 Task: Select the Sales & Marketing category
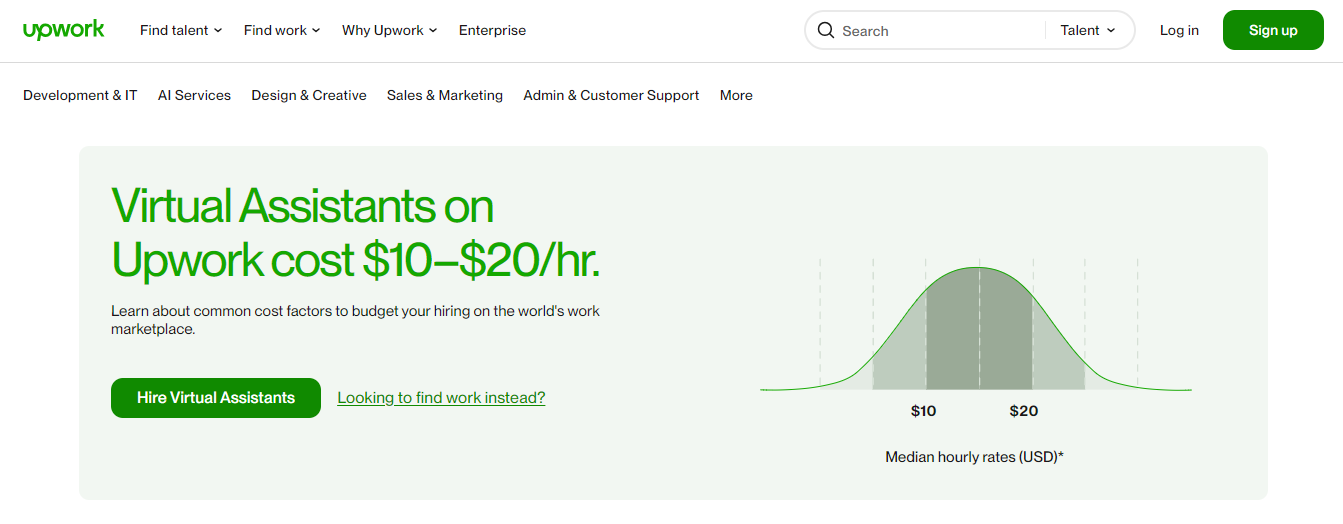point(445,95)
